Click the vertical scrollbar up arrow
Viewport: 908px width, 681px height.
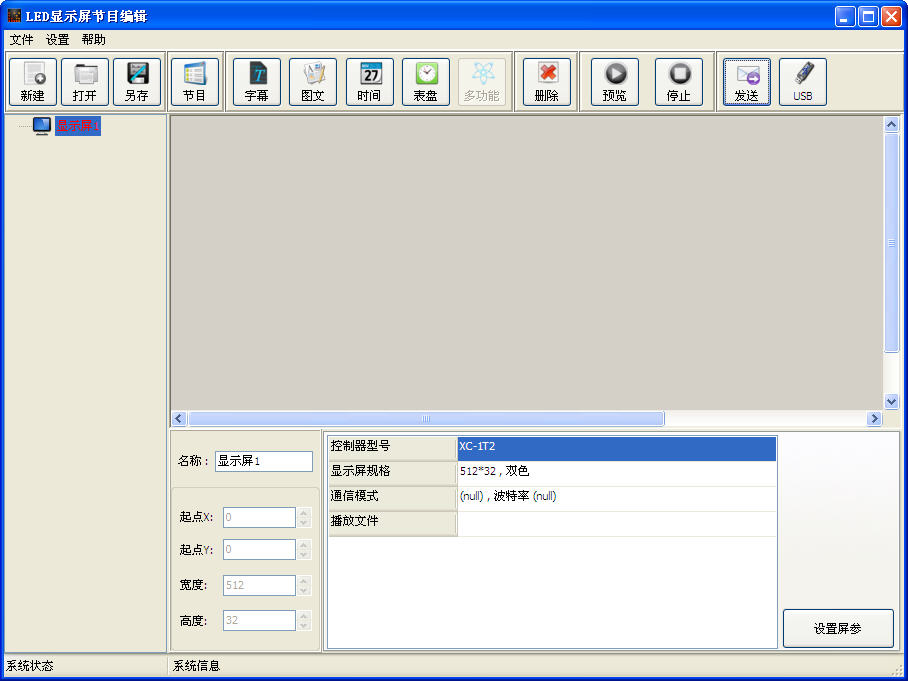click(x=891, y=125)
